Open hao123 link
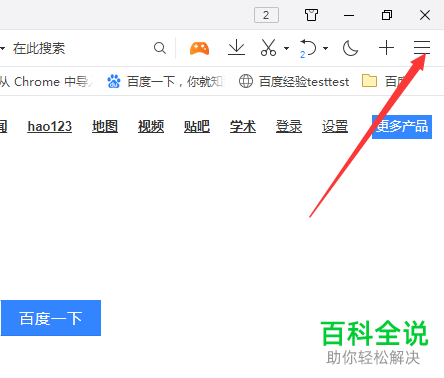This screenshot has height=378, width=444. (50, 127)
